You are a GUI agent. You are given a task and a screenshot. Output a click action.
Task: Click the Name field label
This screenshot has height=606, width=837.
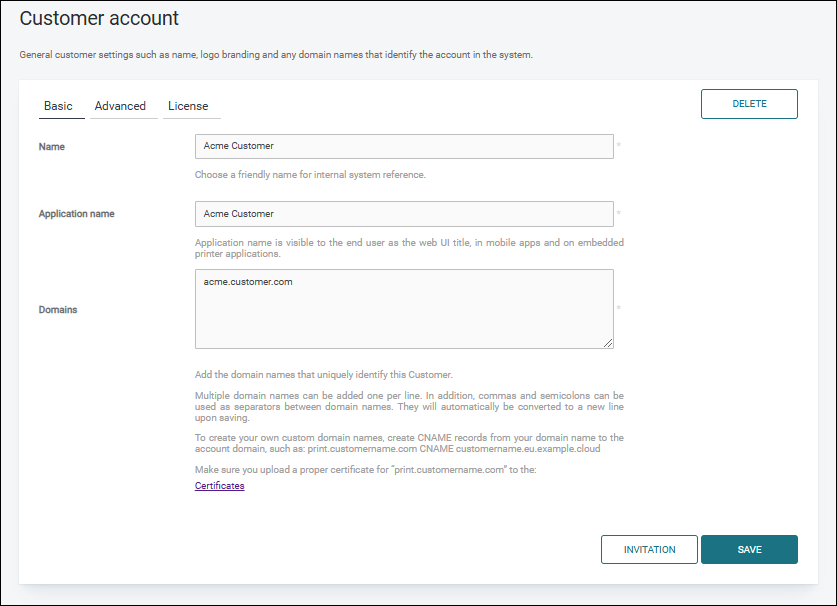click(x=51, y=146)
